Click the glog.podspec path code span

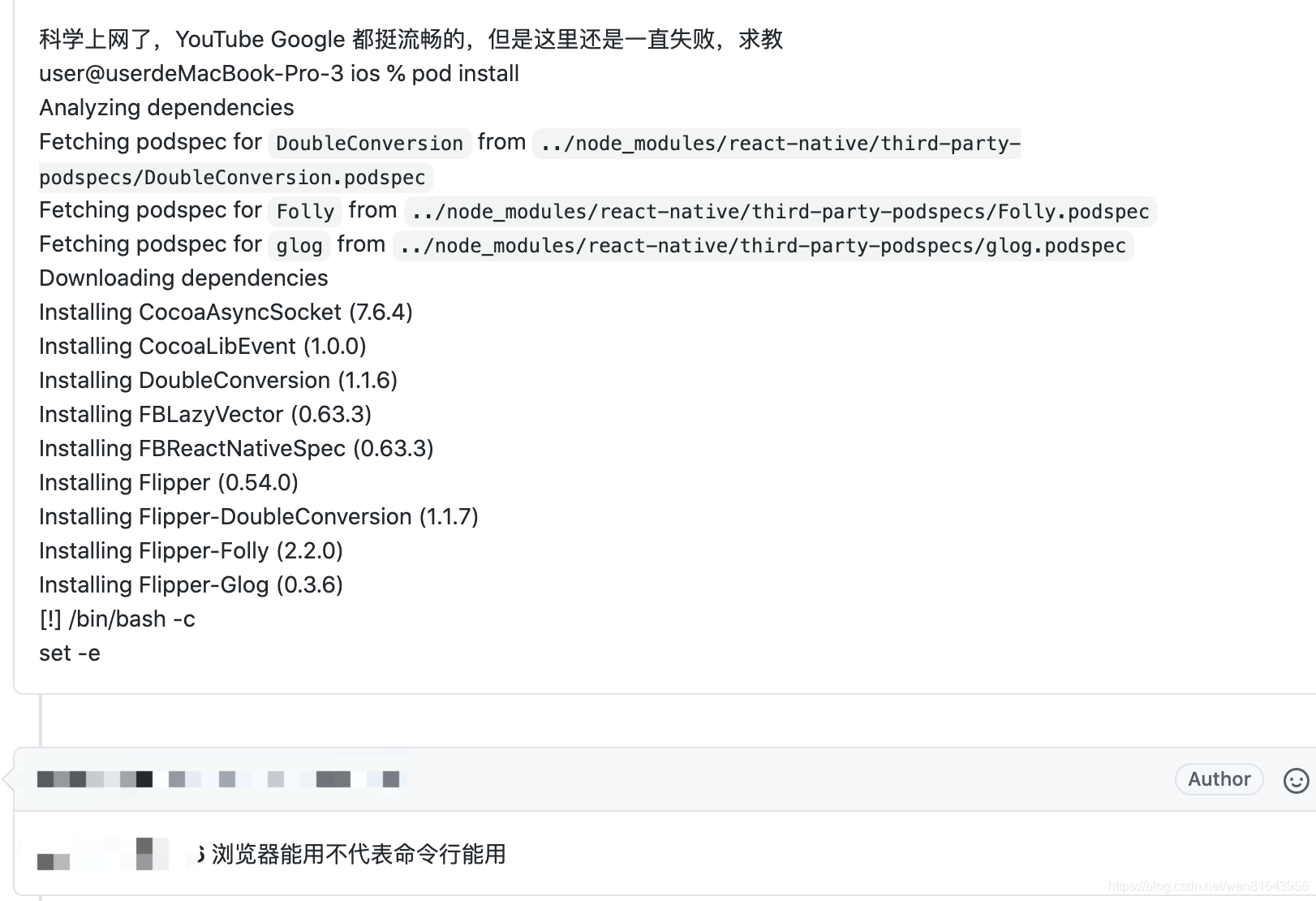pos(763,246)
